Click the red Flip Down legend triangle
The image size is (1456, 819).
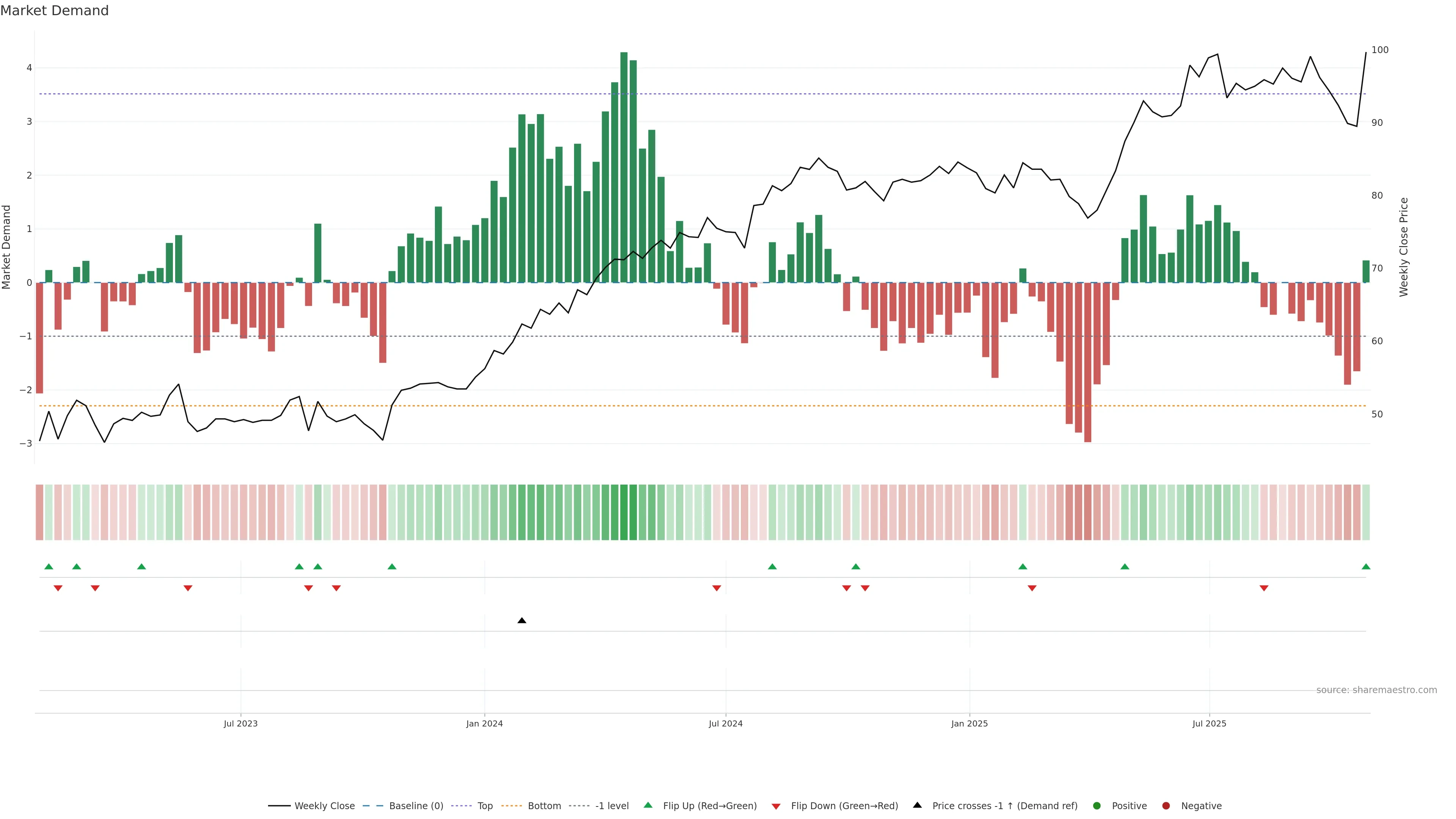click(776, 806)
